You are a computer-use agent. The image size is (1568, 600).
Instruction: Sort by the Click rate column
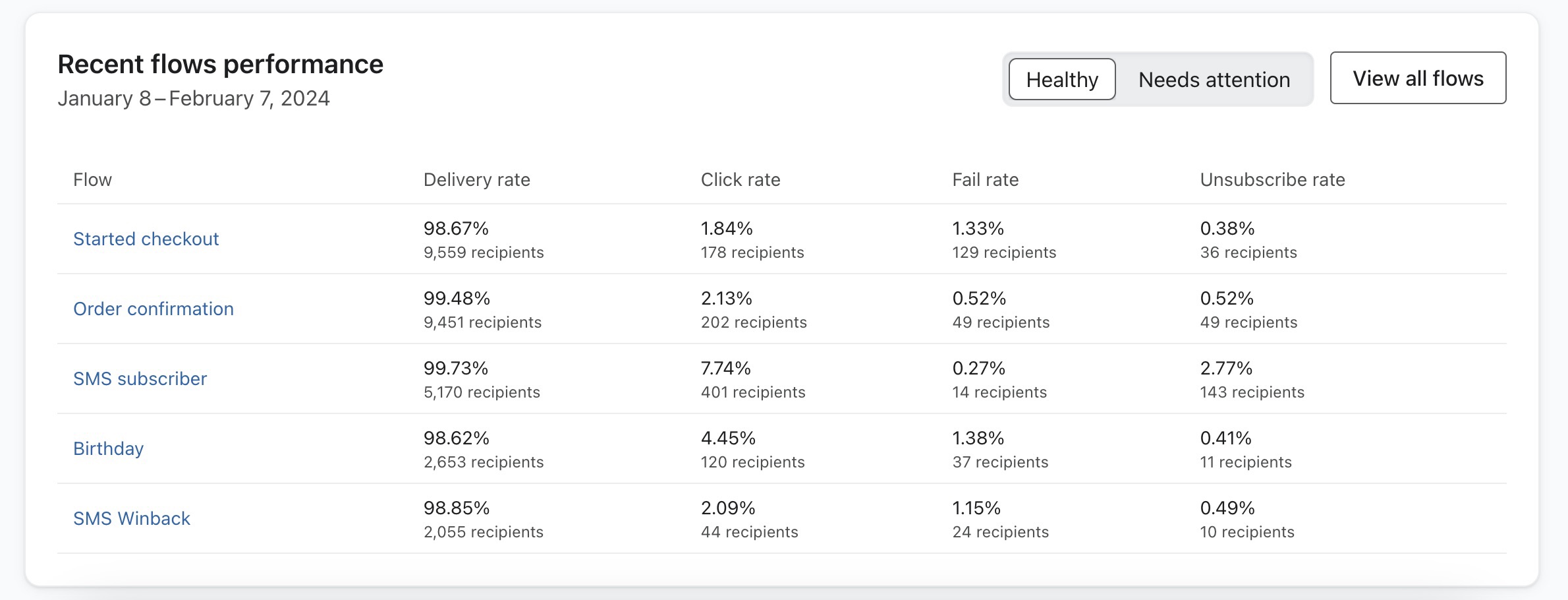[x=740, y=179]
